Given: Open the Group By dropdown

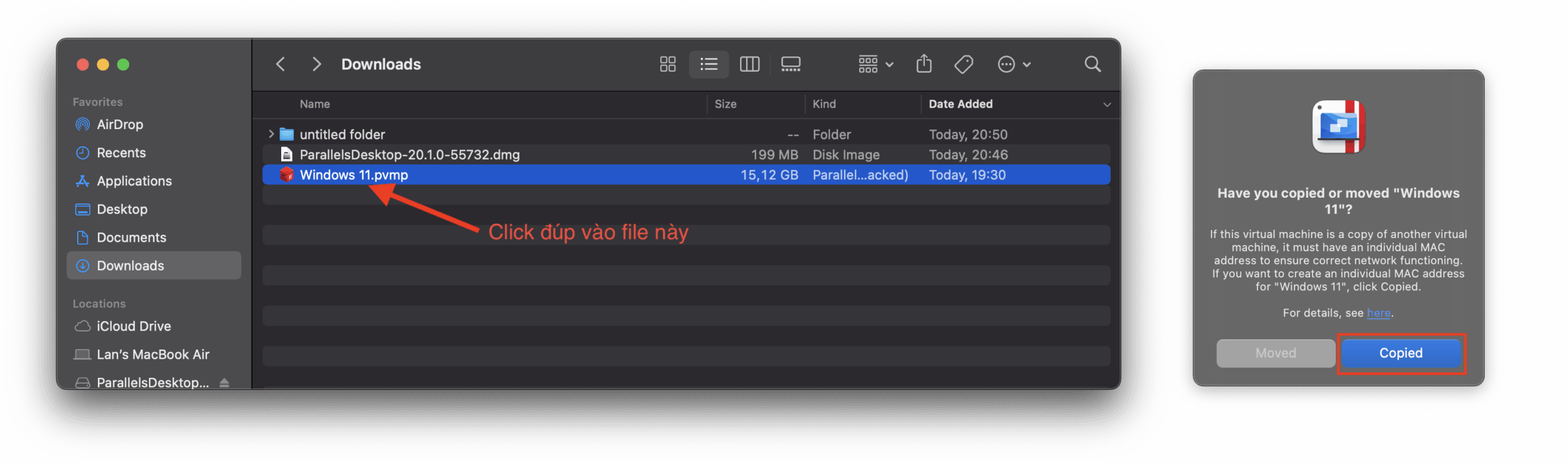Looking at the screenshot, I should [x=875, y=64].
